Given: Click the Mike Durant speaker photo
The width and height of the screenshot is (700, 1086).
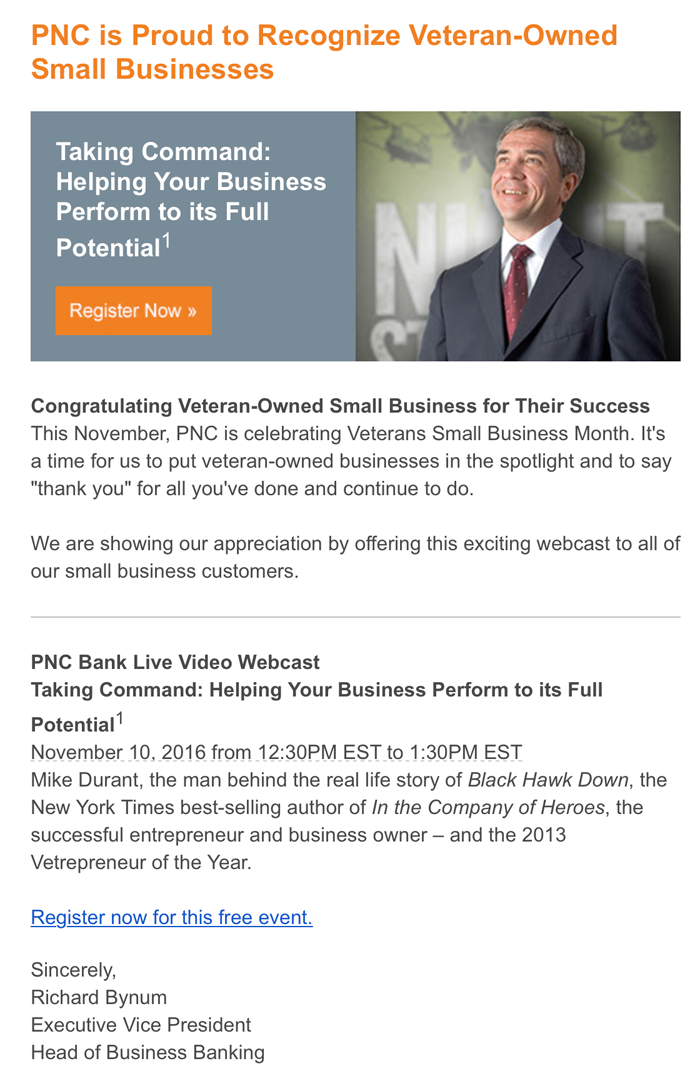Looking at the screenshot, I should pos(518,236).
